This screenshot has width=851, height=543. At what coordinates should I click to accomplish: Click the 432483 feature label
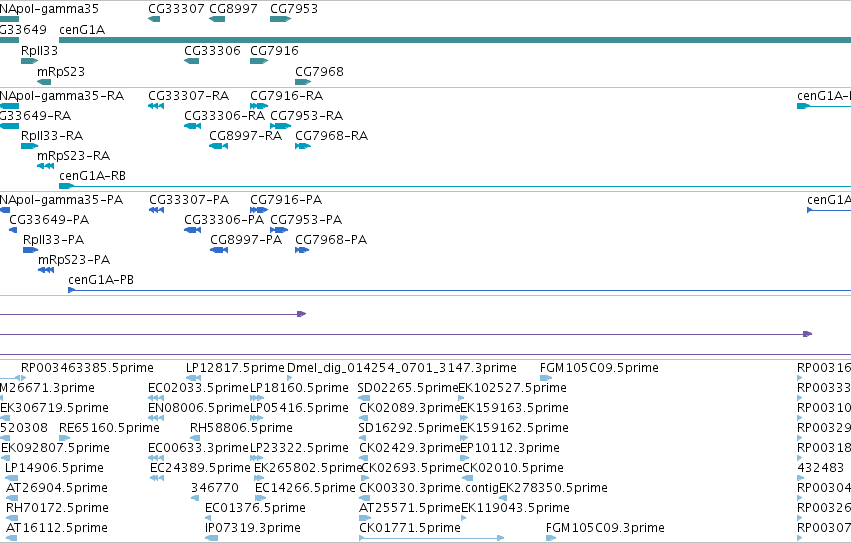point(821,468)
